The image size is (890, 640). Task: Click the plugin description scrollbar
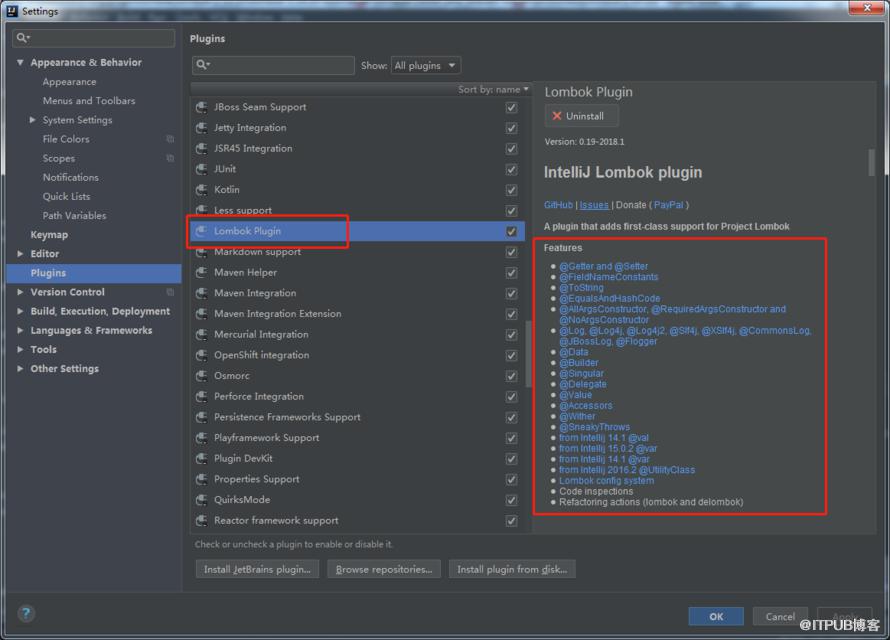[x=872, y=163]
